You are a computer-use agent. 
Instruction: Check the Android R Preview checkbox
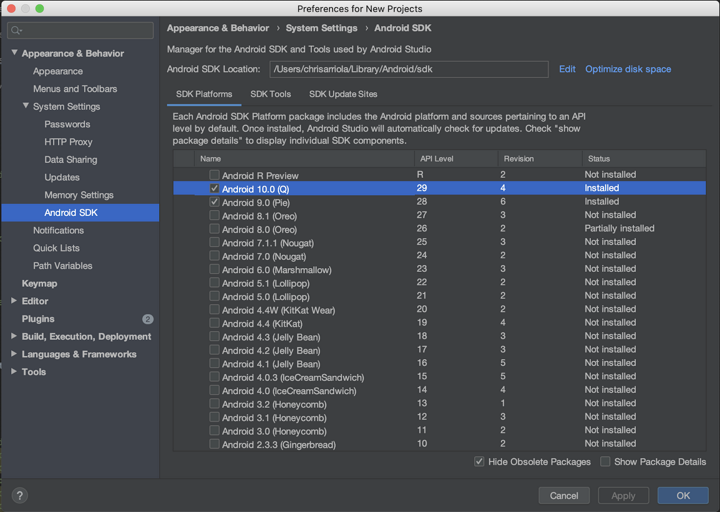(214, 175)
